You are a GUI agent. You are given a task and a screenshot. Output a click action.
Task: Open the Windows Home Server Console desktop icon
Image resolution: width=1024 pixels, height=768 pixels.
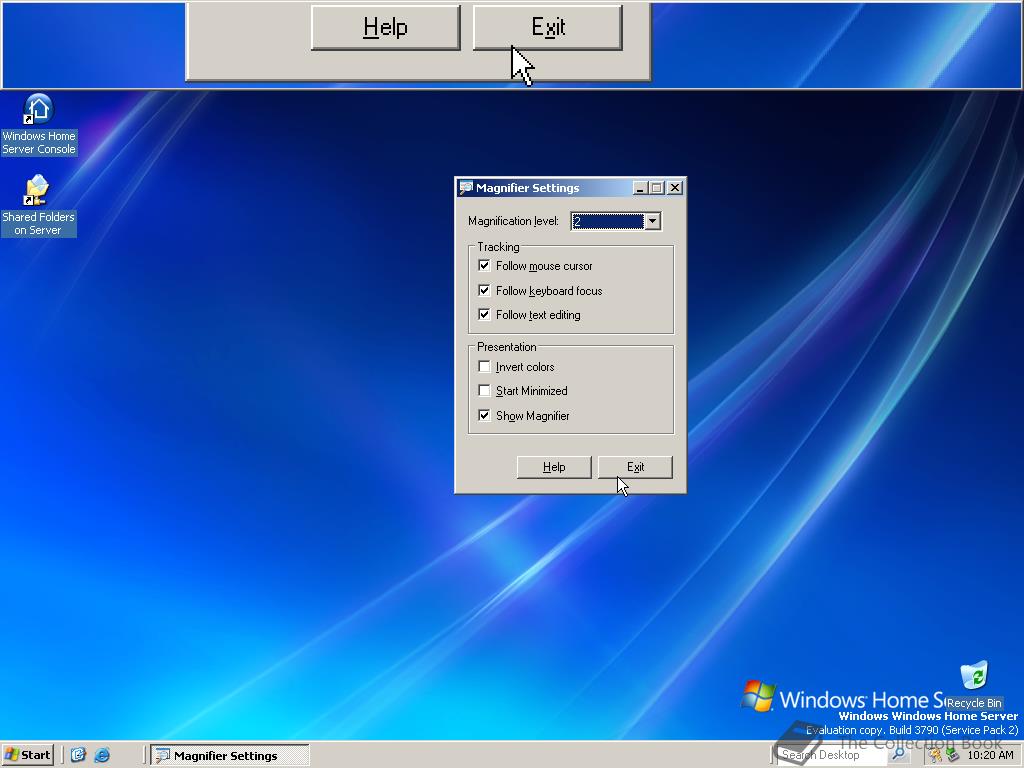click(39, 124)
